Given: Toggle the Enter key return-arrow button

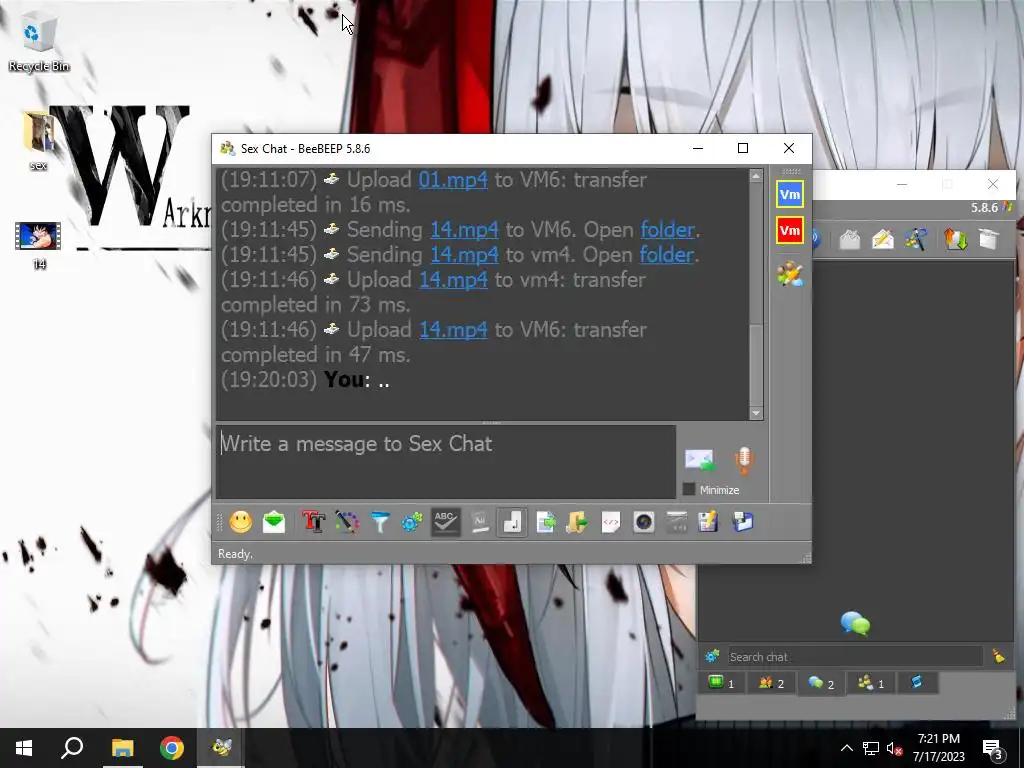Looking at the screenshot, I should click(512, 522).
